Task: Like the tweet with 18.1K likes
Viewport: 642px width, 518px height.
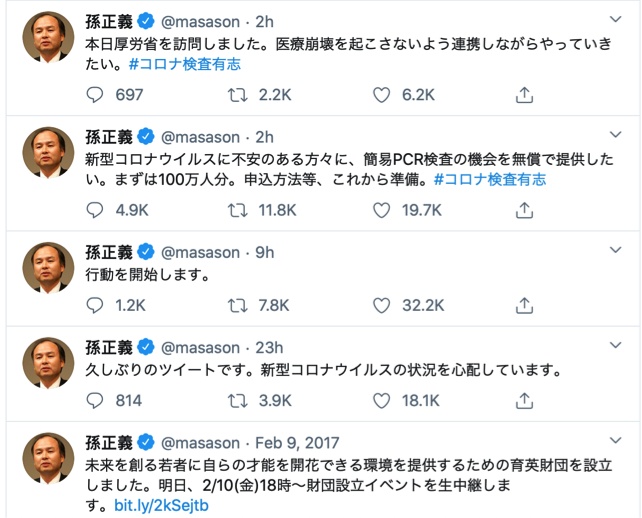Action: 382,401
